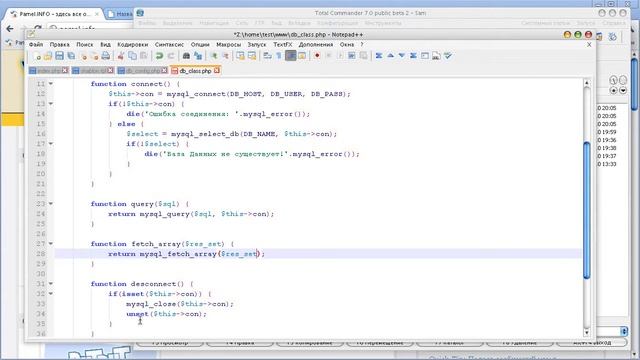Click the 19:59 file entry in Total Commander
Image resolution: width=640 pixels, height=360 pixels.
coord(607,132)
